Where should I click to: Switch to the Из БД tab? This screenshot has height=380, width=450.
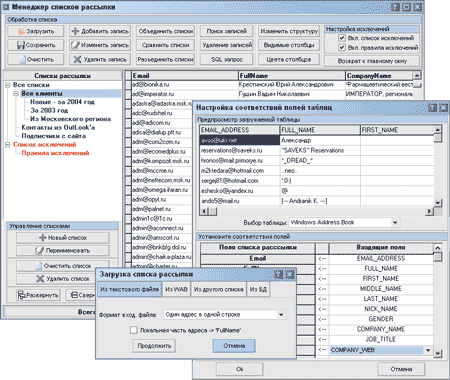258,289
